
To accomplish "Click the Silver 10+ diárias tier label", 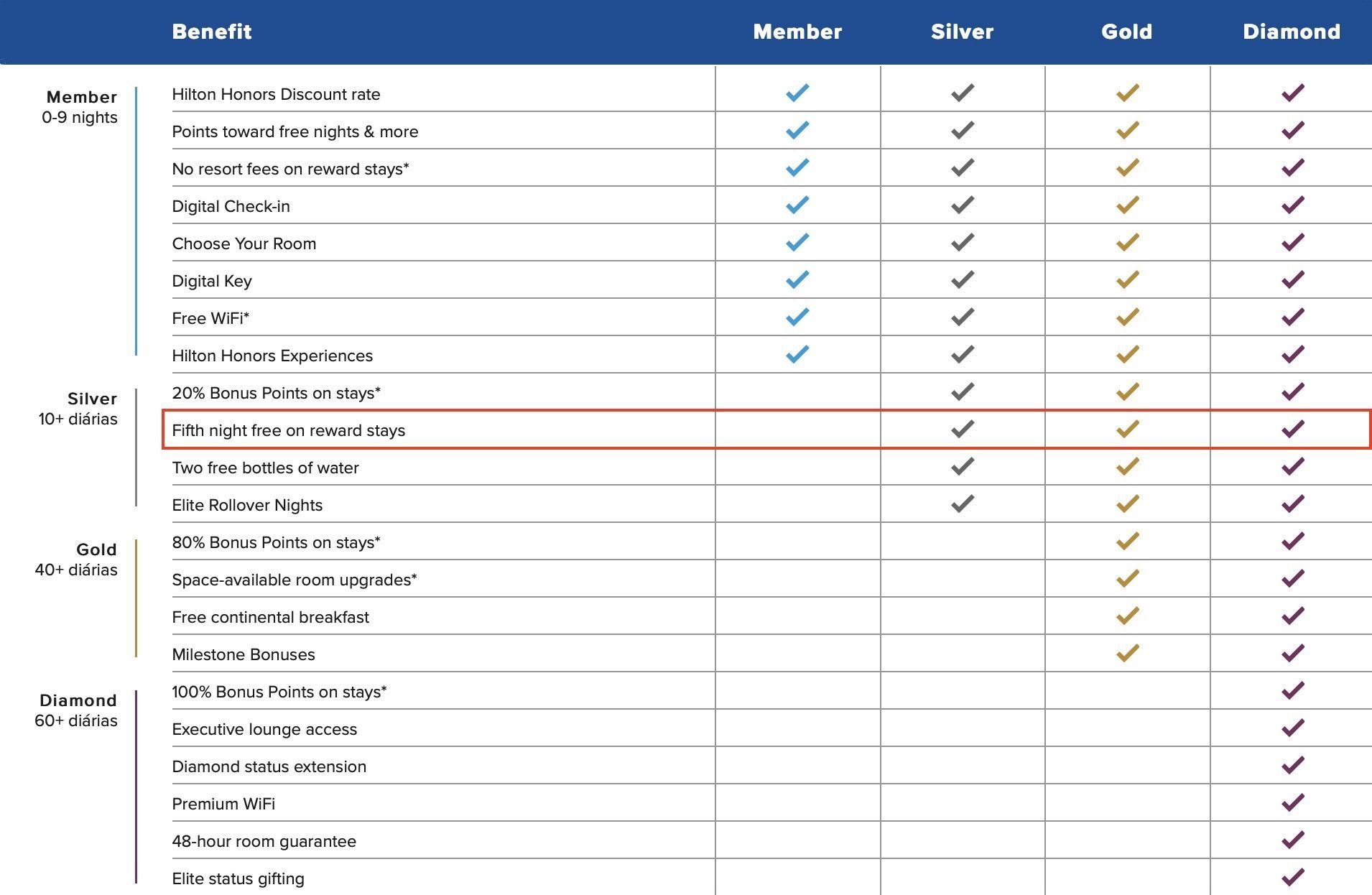I will point(78,409).
